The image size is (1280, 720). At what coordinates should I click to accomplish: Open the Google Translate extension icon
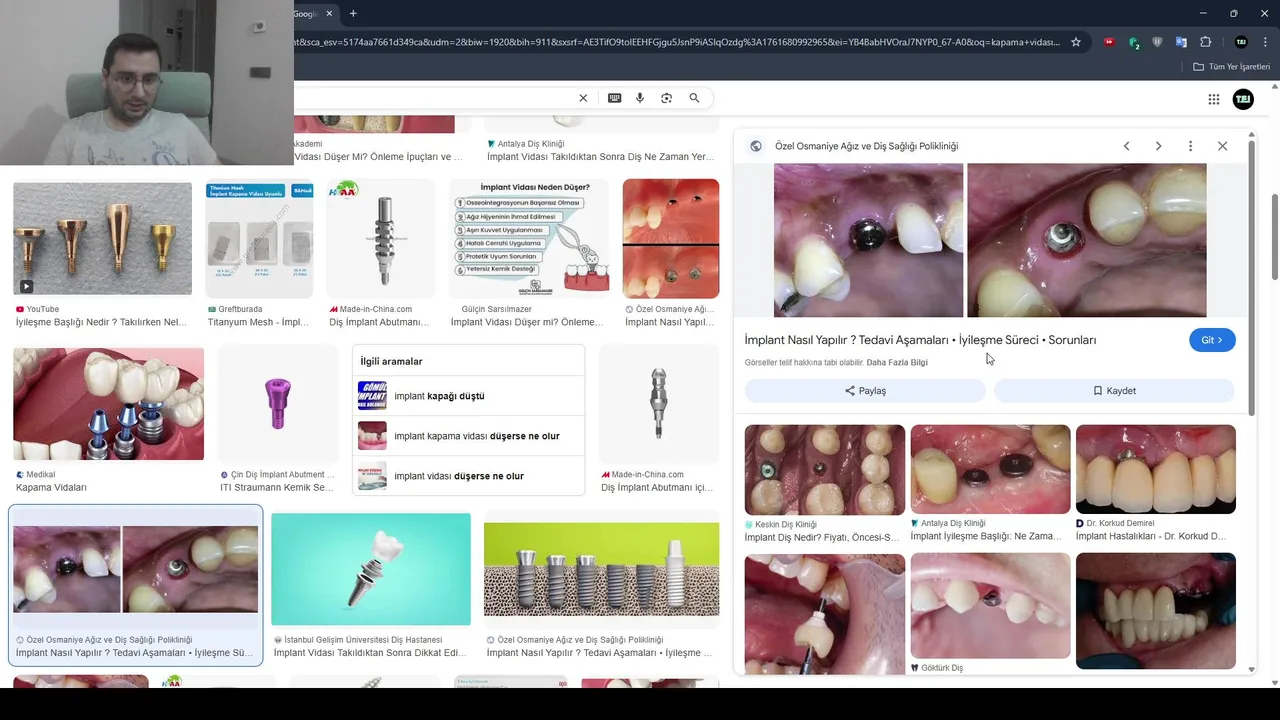tap(1181, 42)
